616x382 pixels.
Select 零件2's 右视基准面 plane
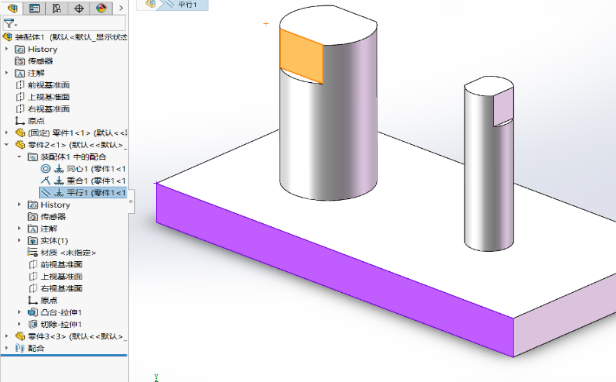pos(55,288)
